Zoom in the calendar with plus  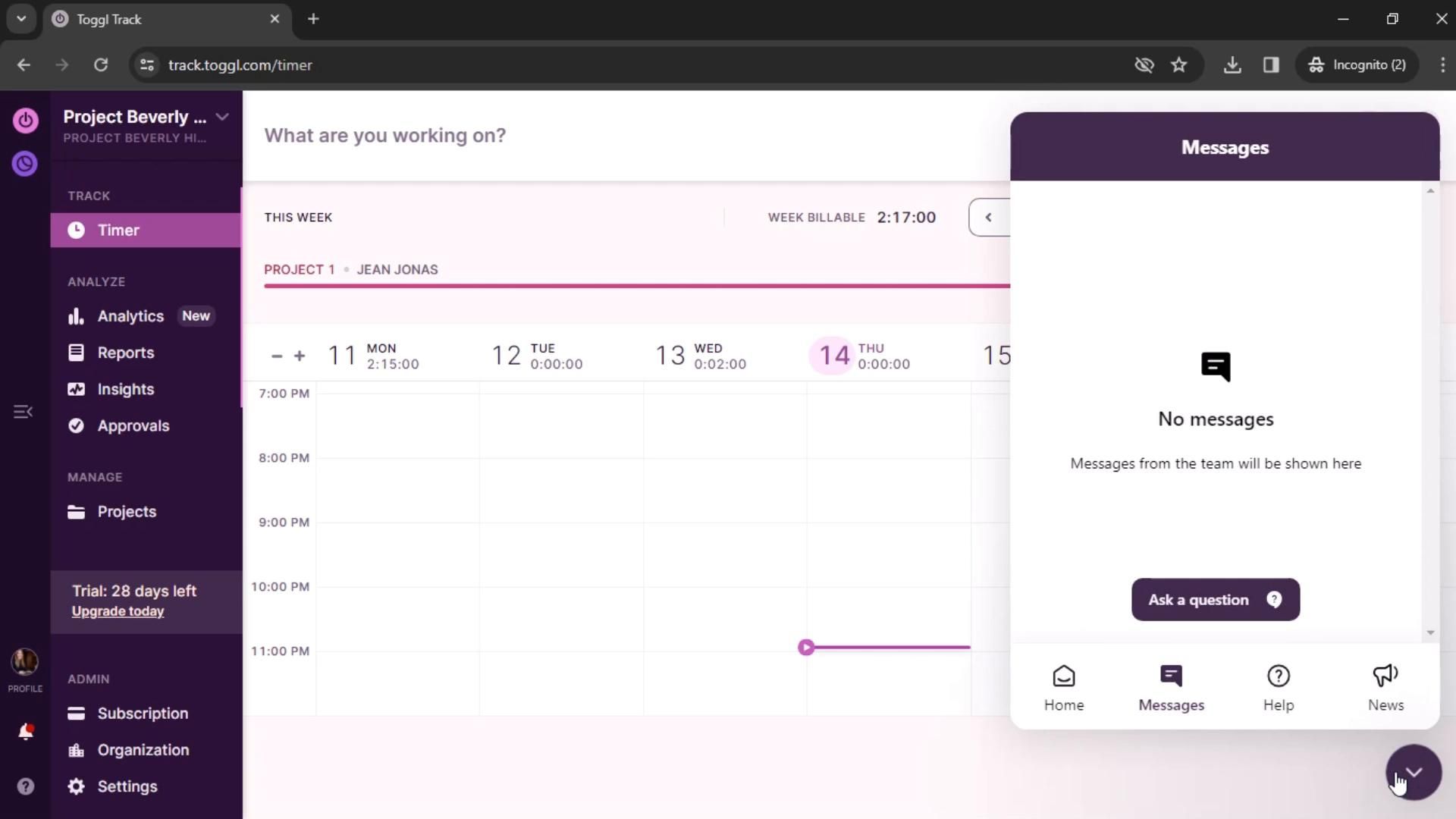[x=300, y=356]
